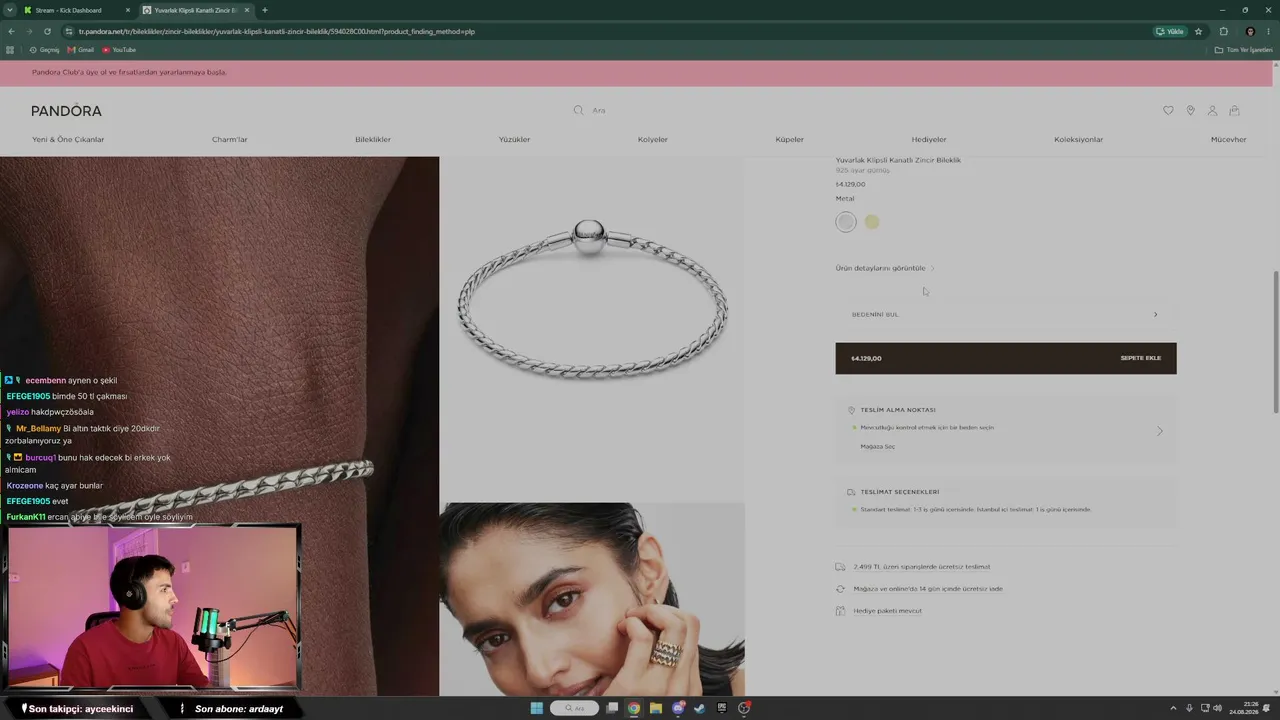Open the BEDENİNİ BUL size selector

[x=1006, y=314]
